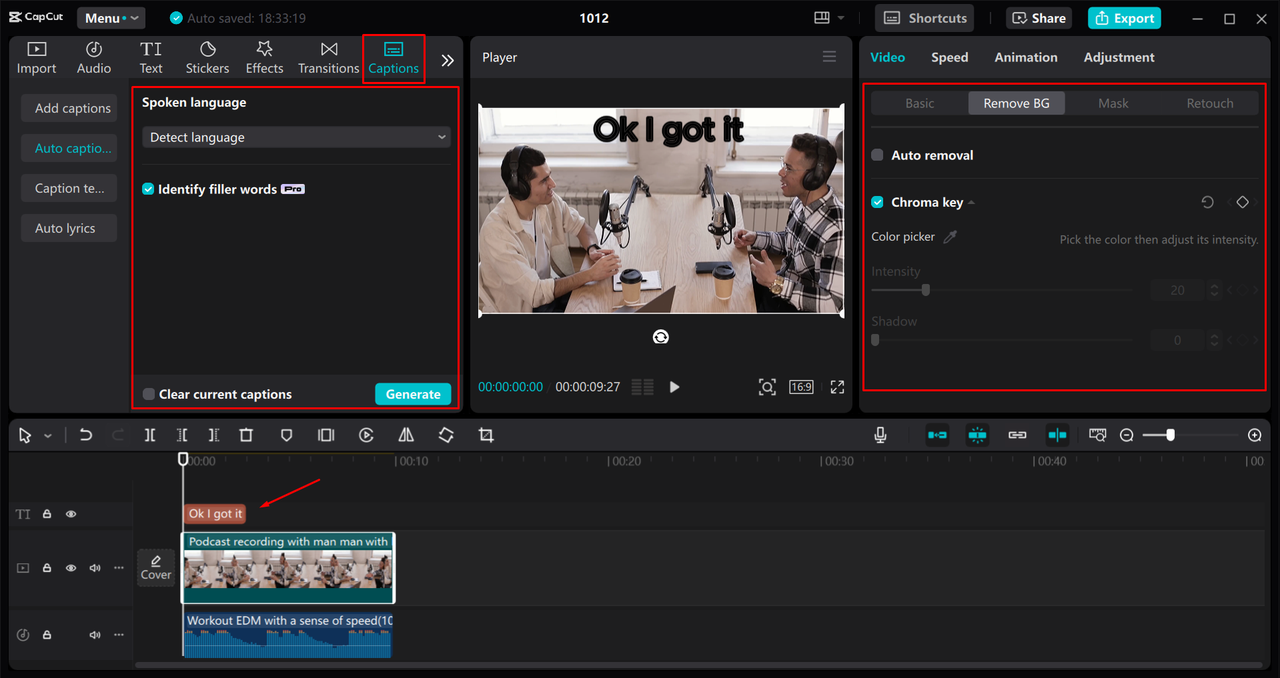The height and width of the screenshot is (678, 1280).
Task: Select the Basic sub-tab
Action: (920, 103)
